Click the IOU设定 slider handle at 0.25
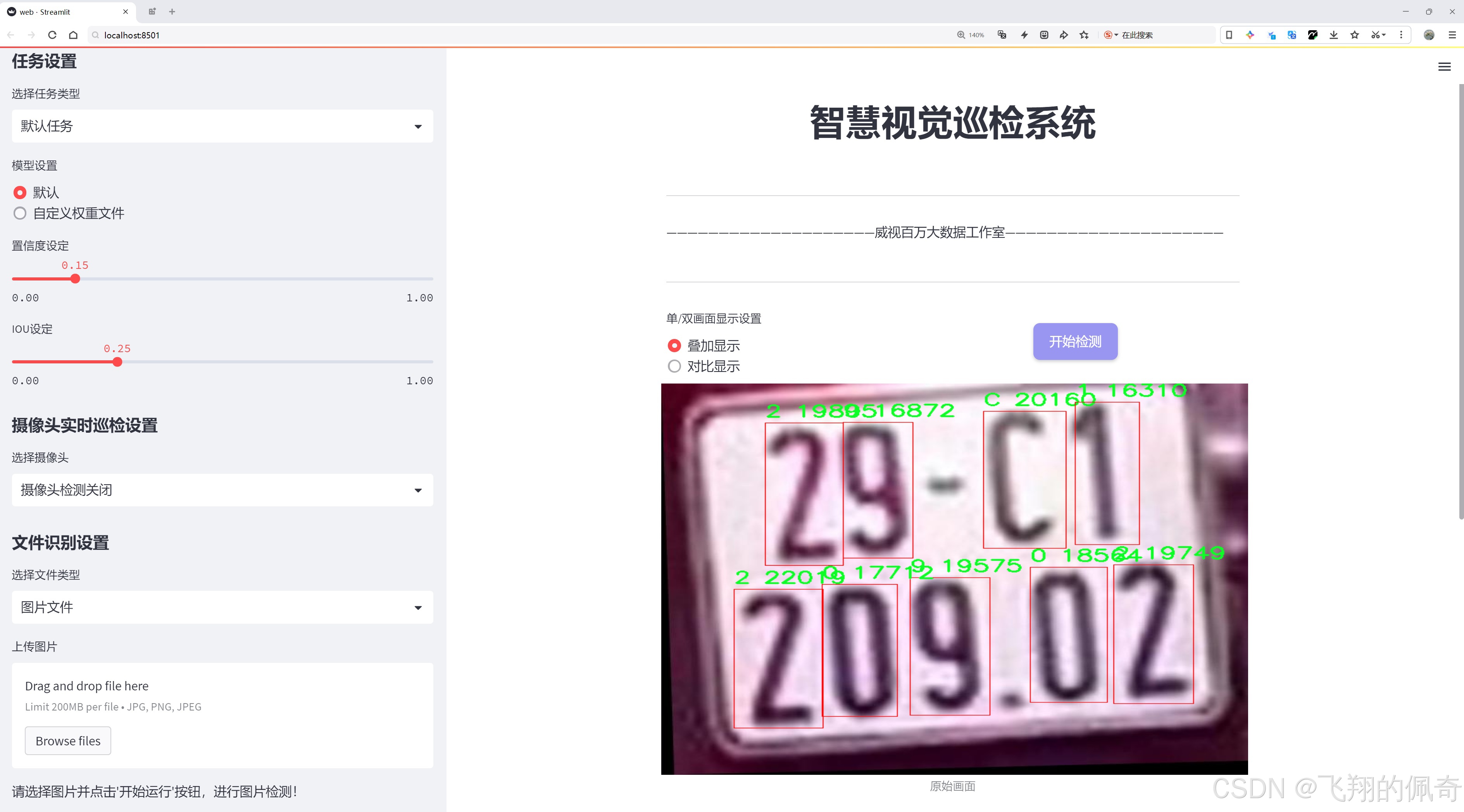The height and width of the screenshot is (812, 1464). coord(117,362)
